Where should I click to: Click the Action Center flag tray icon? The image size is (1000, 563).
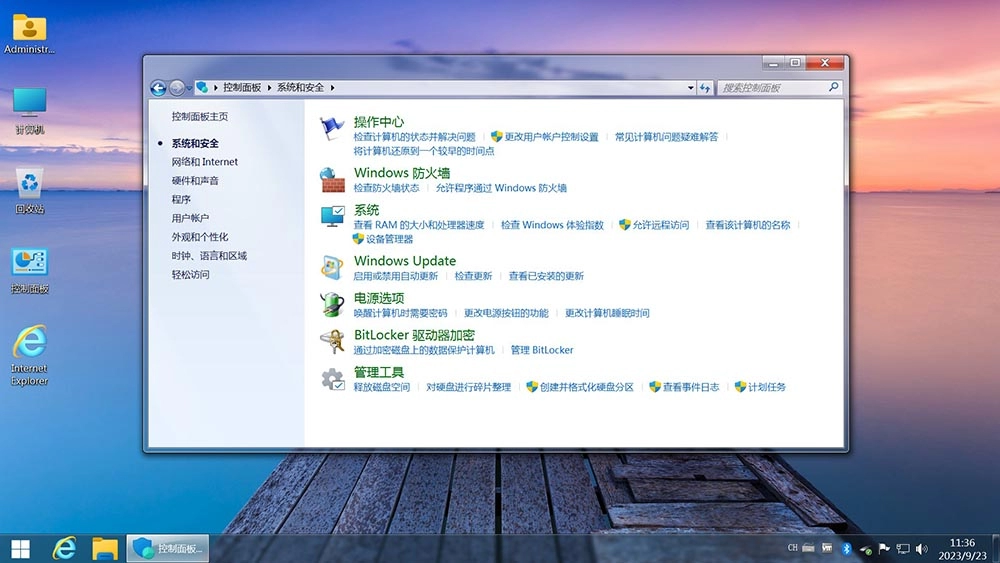pyautogui.click(x=884, y=548)
